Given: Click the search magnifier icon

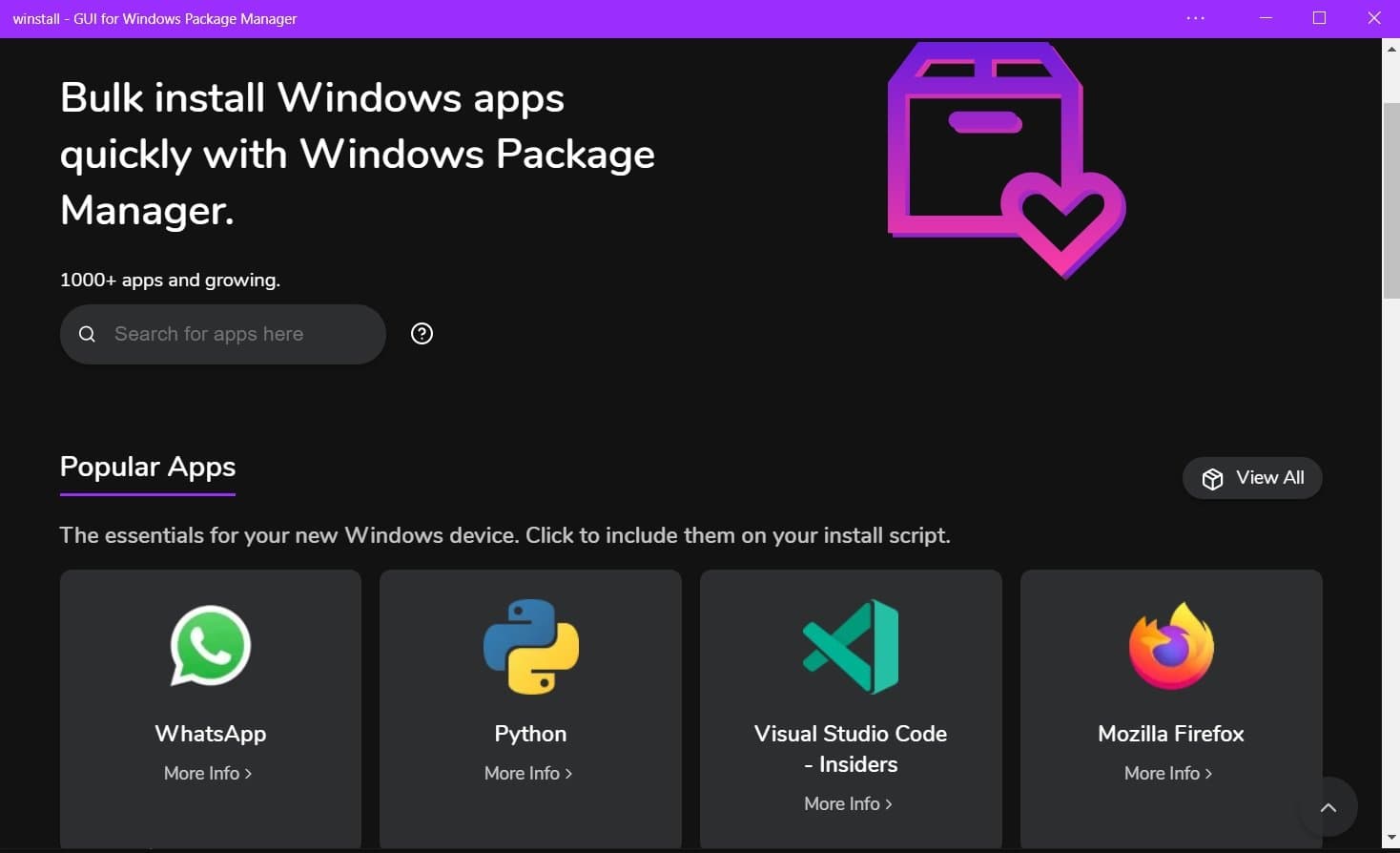Looking at the screenshot, I should point(87,334).
